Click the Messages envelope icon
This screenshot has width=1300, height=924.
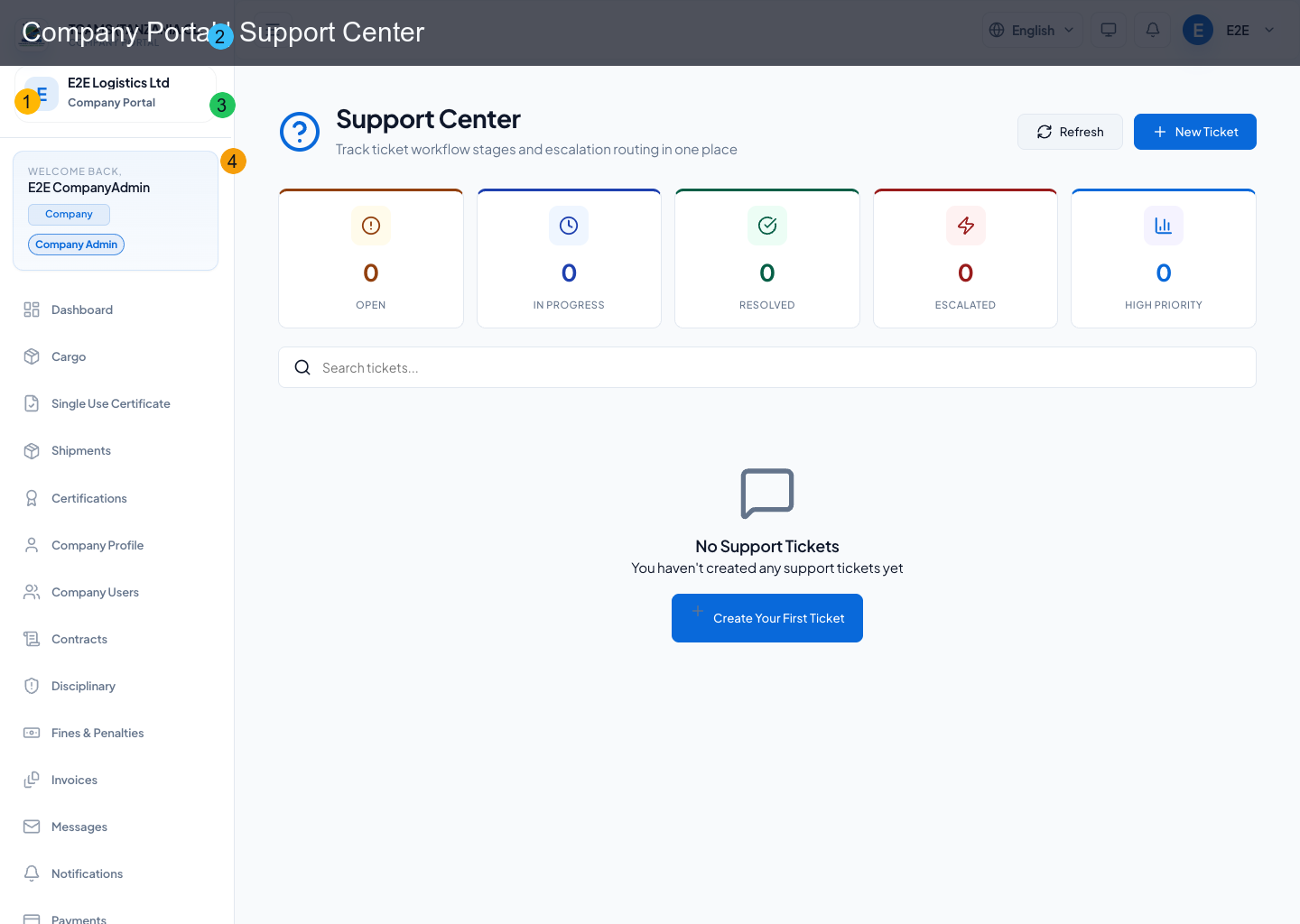coord(32,827)
